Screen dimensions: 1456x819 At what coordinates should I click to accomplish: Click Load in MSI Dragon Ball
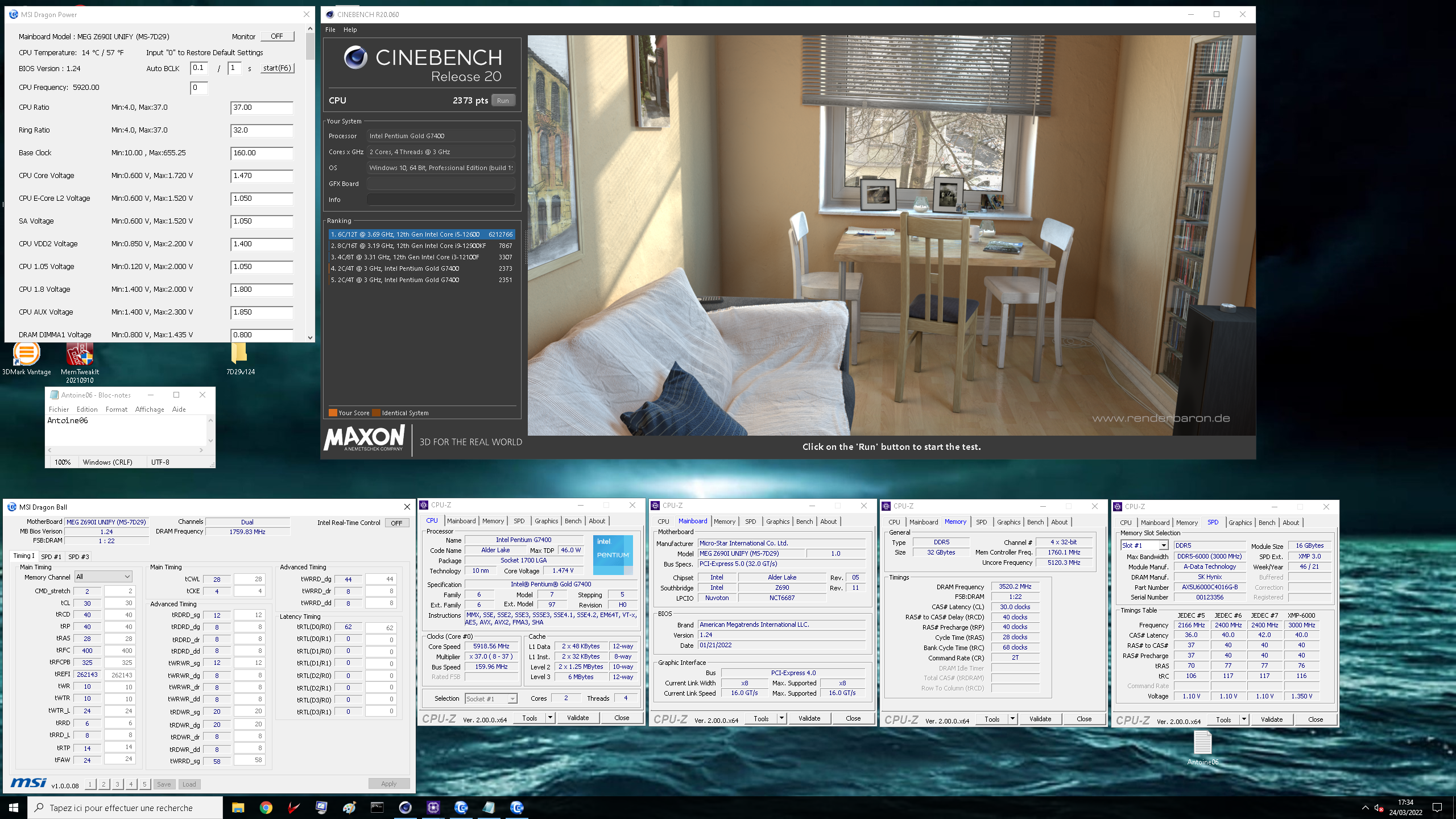click(189, 784)
